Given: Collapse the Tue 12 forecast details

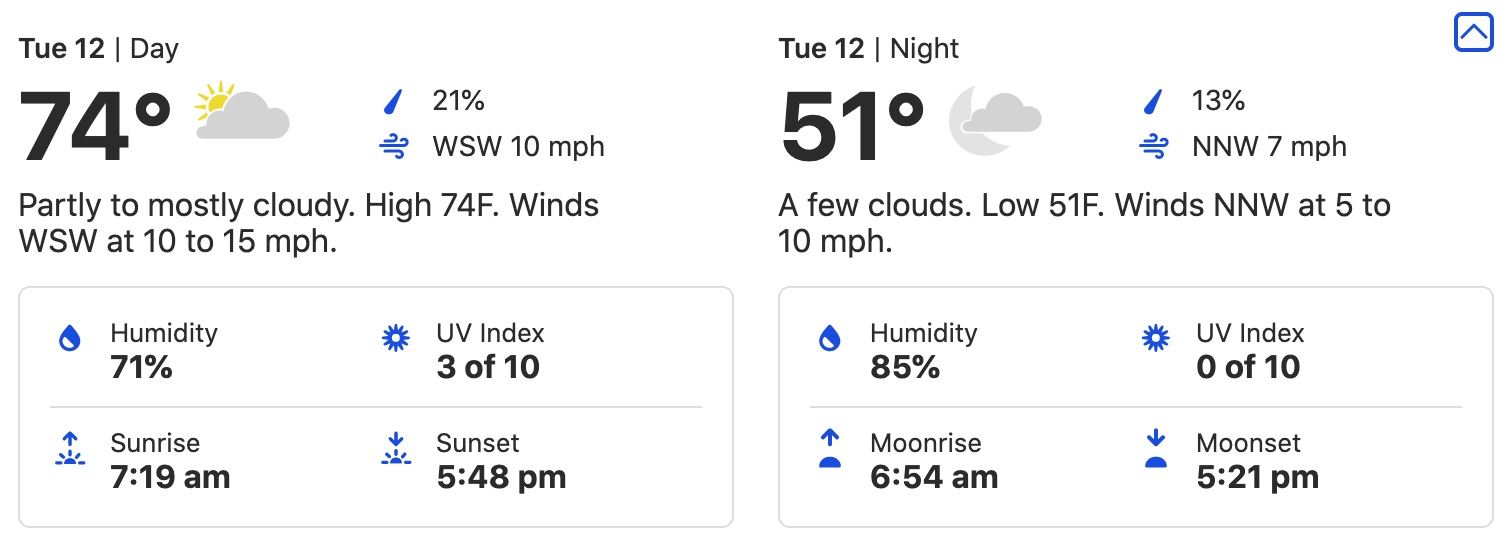Looking at the screenshot, I should coord(1473,33).
